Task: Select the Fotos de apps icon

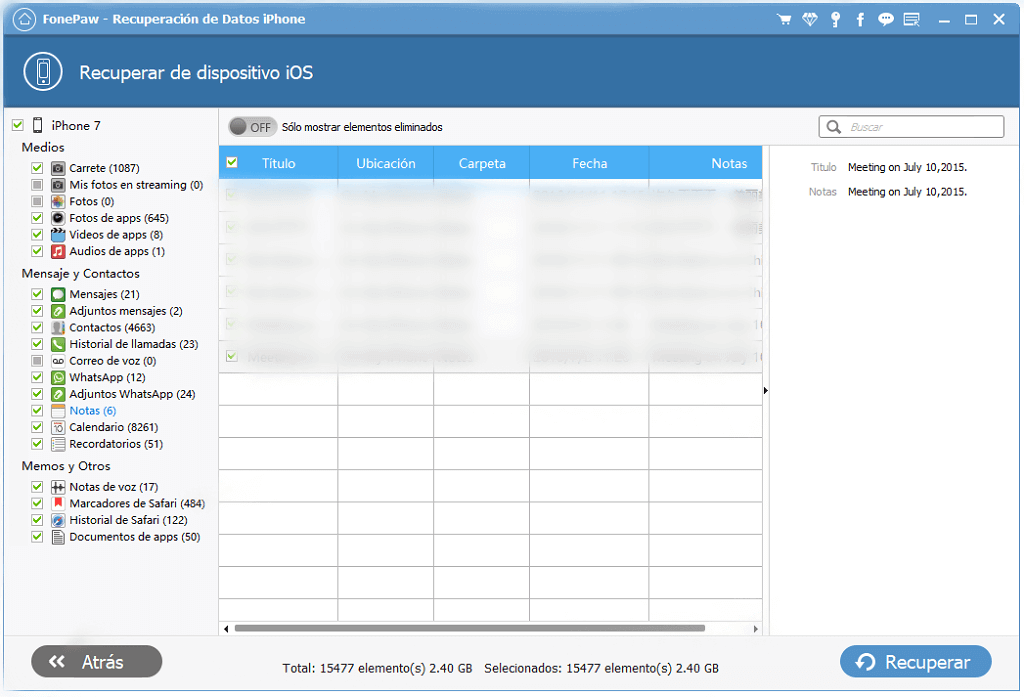Action: coord(58,218)
